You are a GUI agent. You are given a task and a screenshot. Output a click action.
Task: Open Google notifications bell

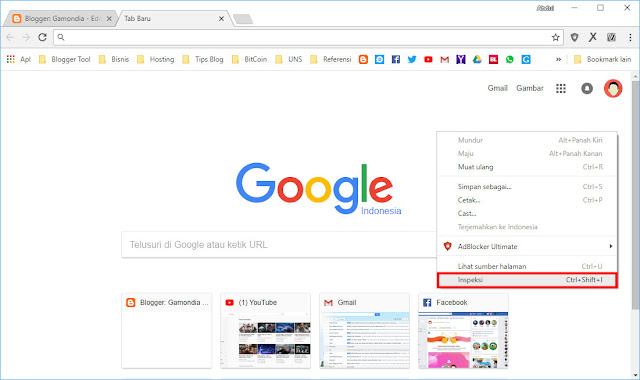(x=587, y=88)
